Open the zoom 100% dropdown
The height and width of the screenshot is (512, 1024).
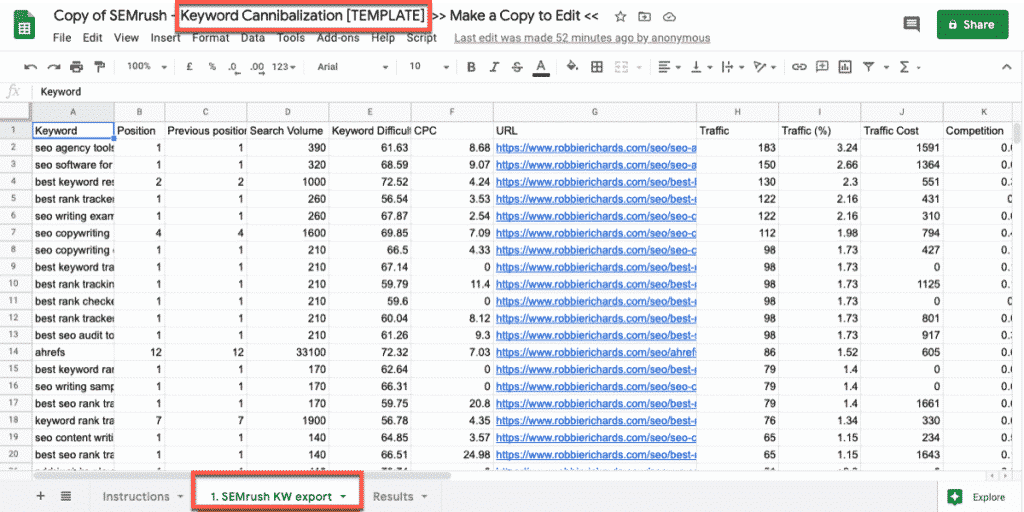[145, 67]
